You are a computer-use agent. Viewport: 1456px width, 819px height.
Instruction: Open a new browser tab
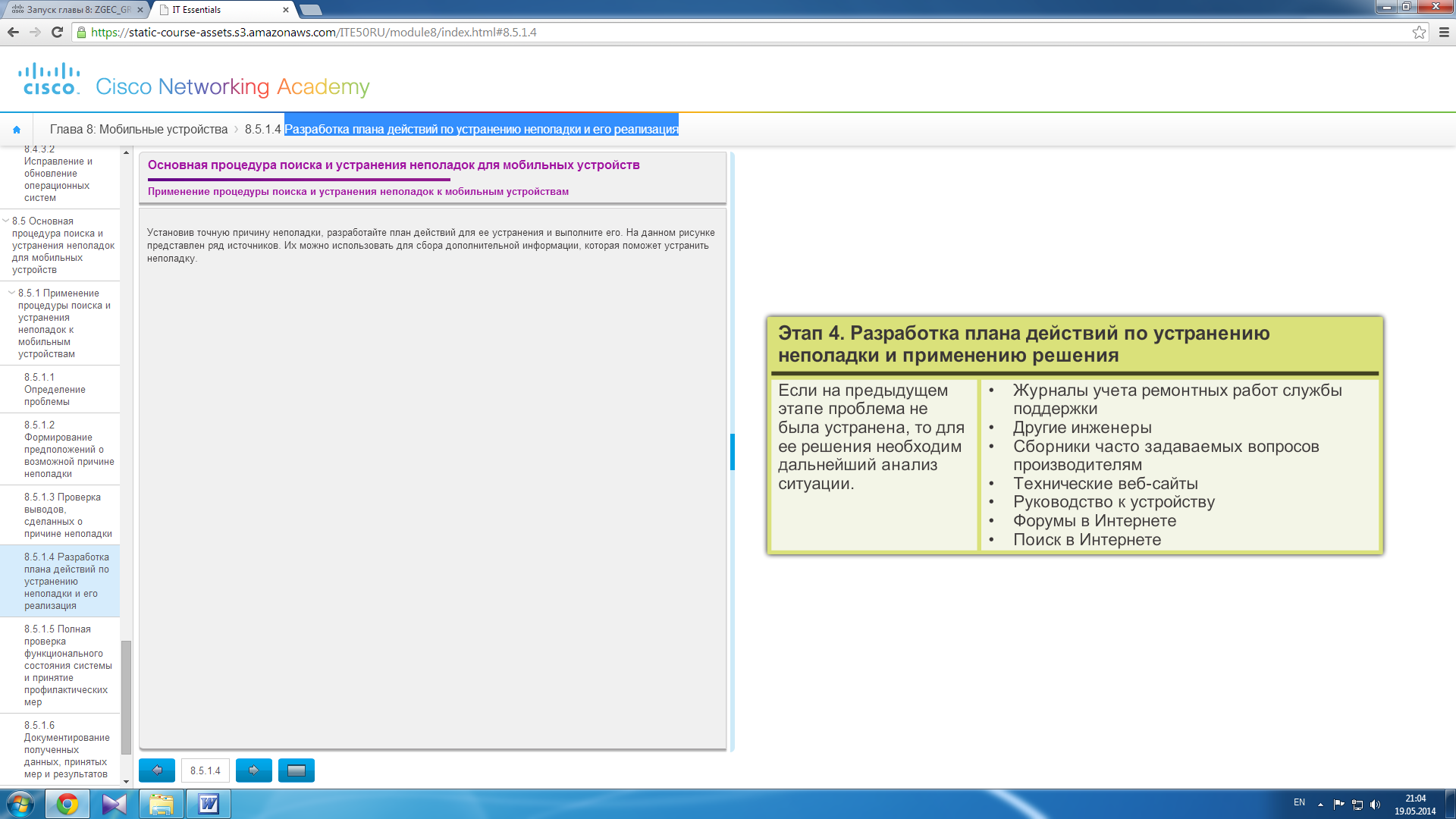tap(311, 10)
